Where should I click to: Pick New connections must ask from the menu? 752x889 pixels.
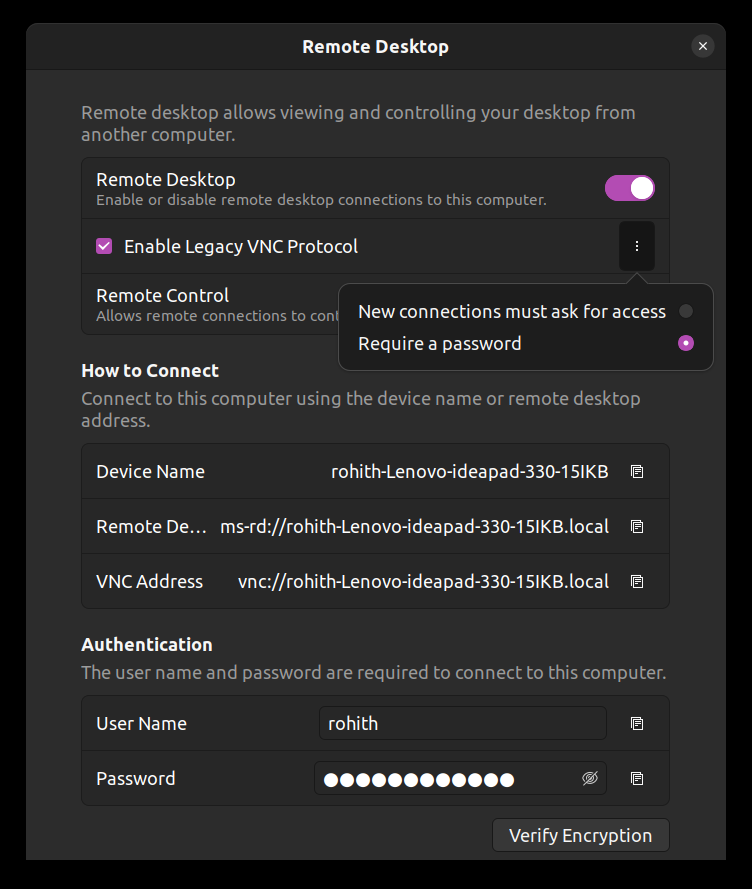tap(513, 311)
